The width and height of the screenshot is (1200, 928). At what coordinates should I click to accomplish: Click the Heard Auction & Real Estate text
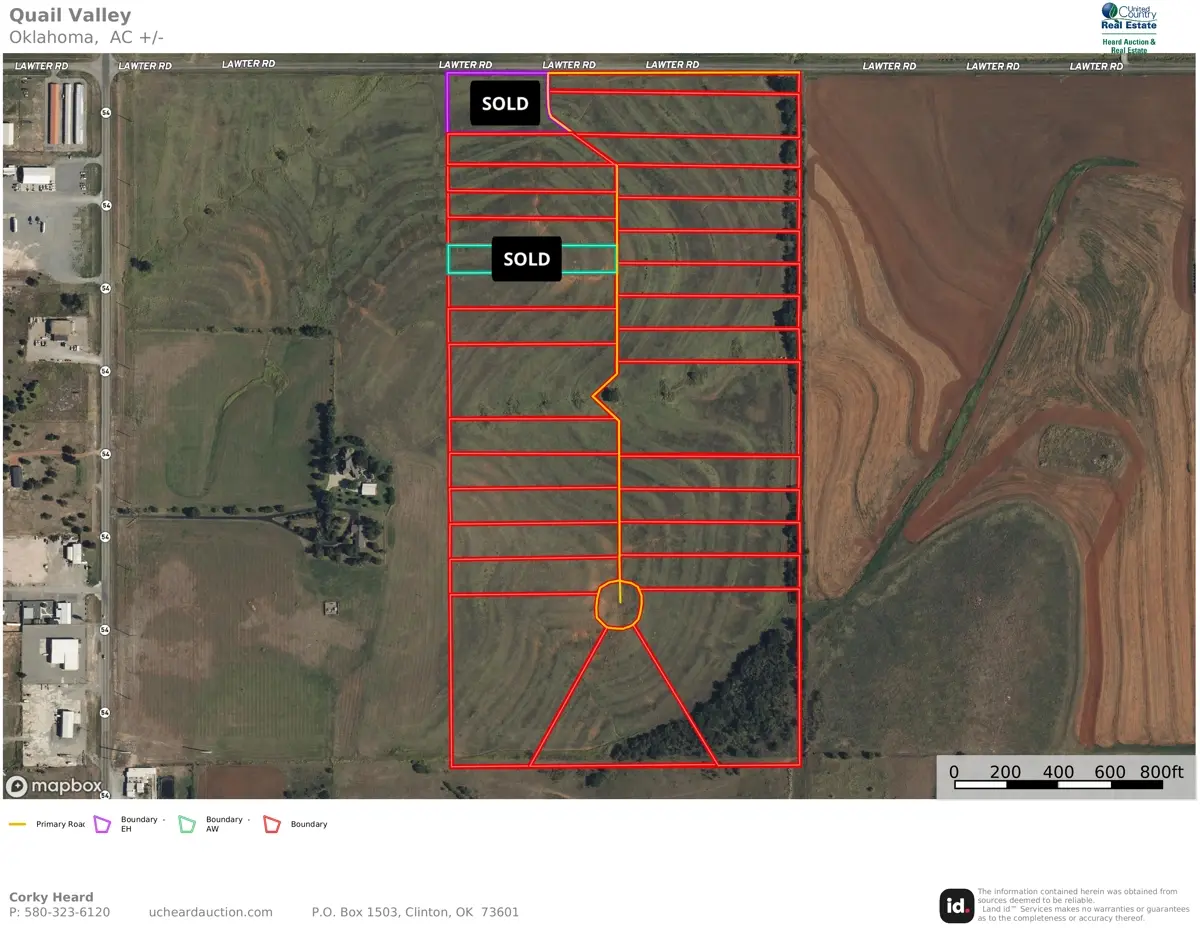(x=1128, y=44)
